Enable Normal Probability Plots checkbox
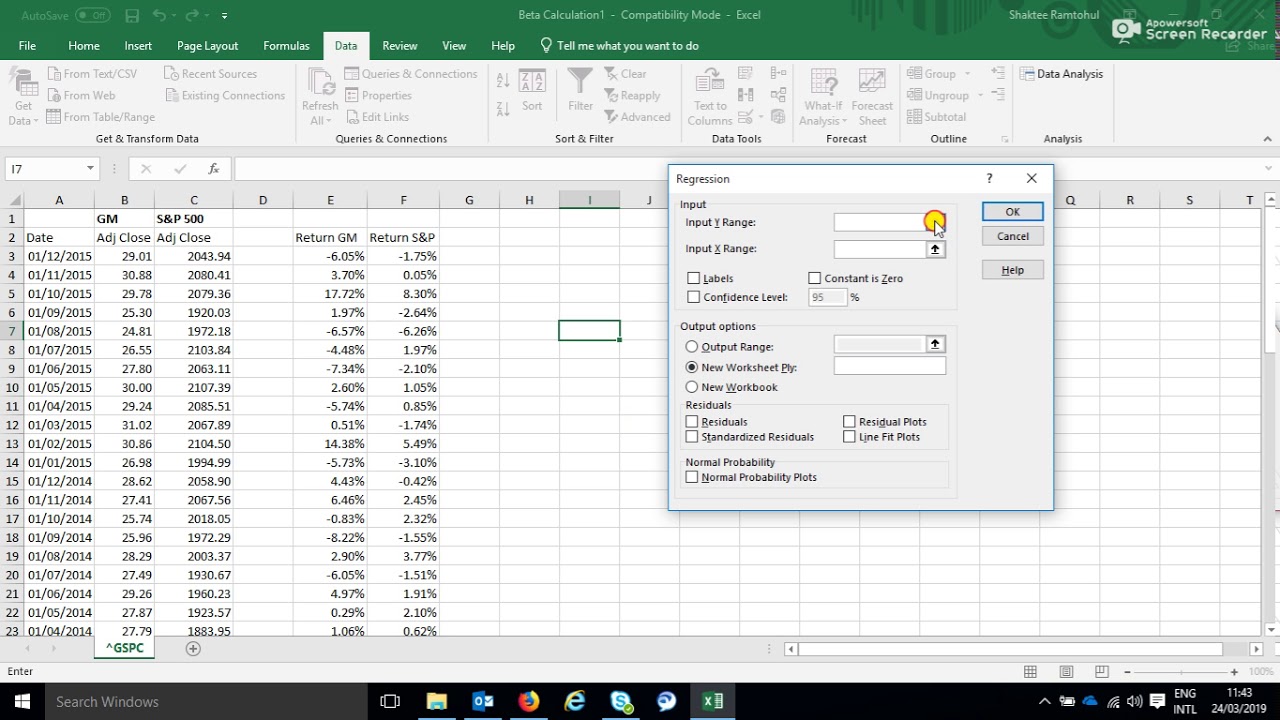 tap(692, 477)
